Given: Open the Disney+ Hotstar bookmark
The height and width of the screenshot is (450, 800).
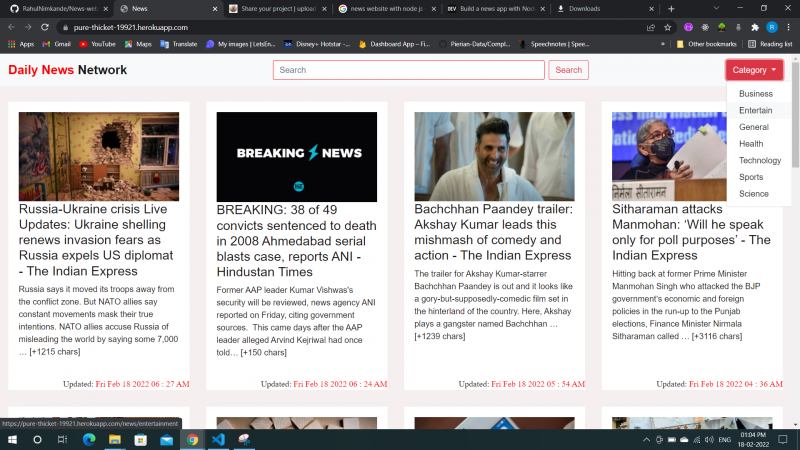Looking at the screenshot, I should (x=317, y=44).
